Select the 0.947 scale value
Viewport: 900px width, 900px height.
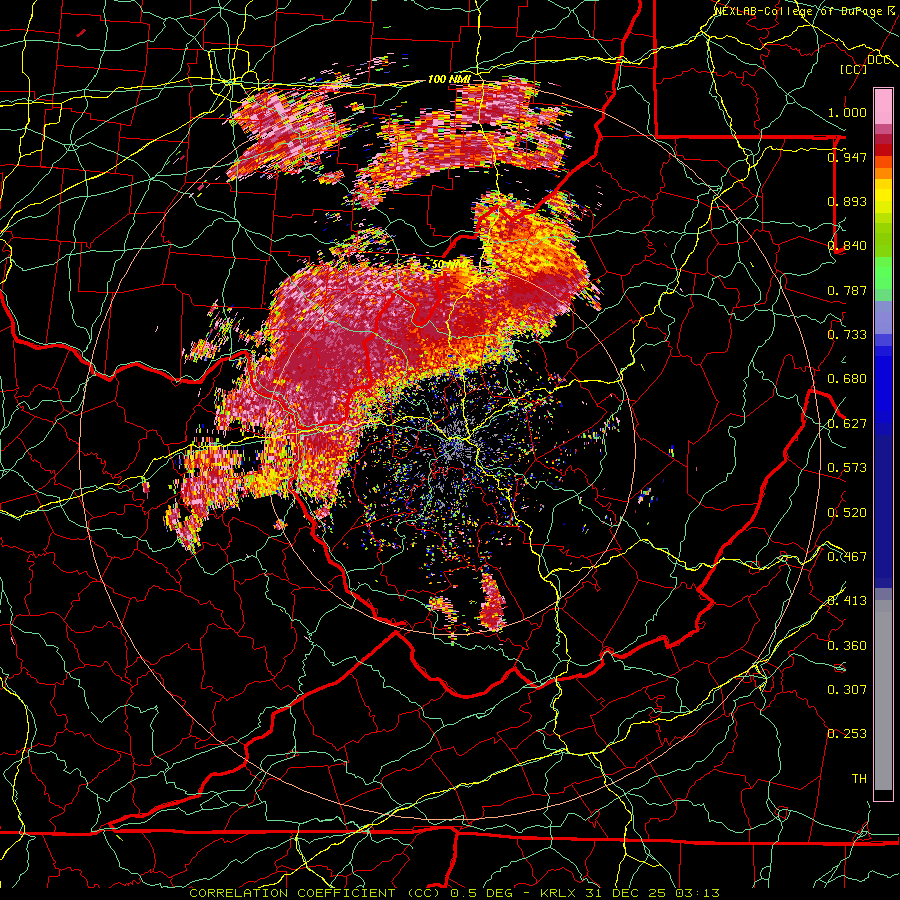tap(847, 157)
